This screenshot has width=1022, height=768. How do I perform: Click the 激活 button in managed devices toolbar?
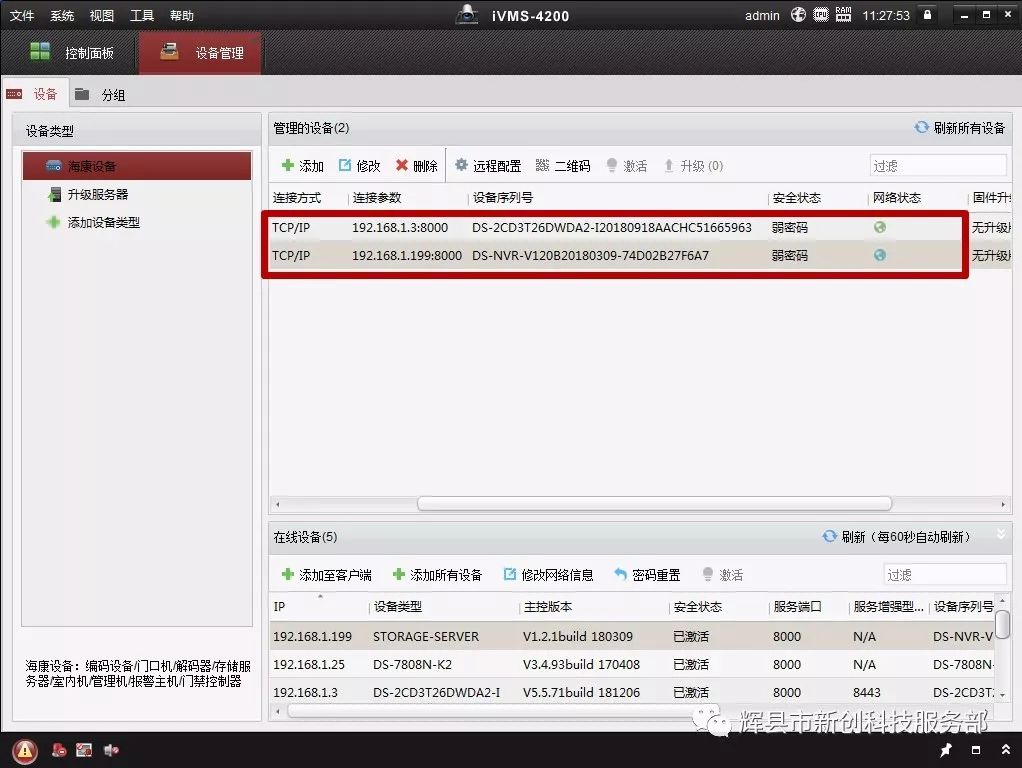(626, 166)
